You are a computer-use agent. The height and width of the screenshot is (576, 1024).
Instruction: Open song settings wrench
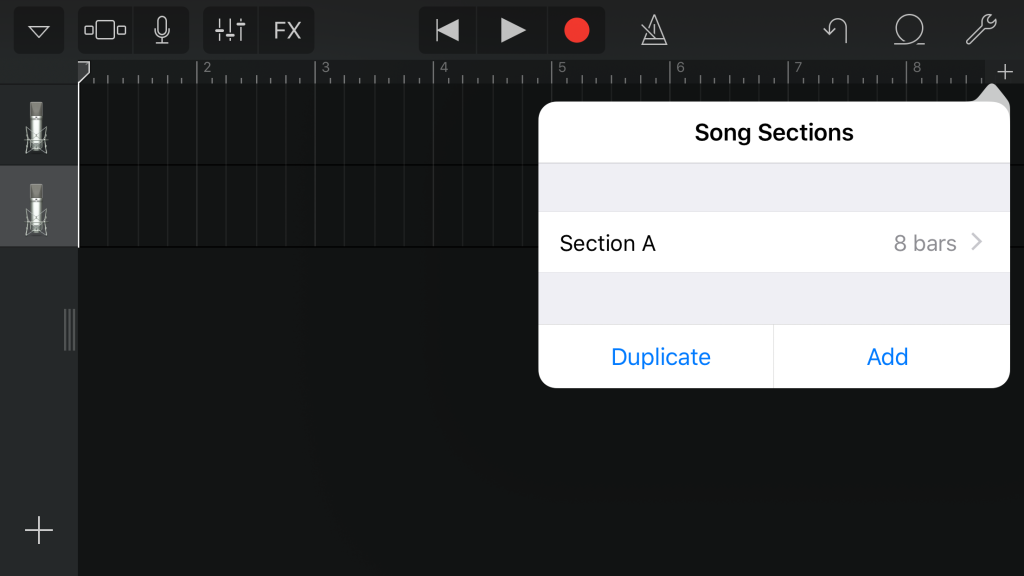[x=981, y=31]
